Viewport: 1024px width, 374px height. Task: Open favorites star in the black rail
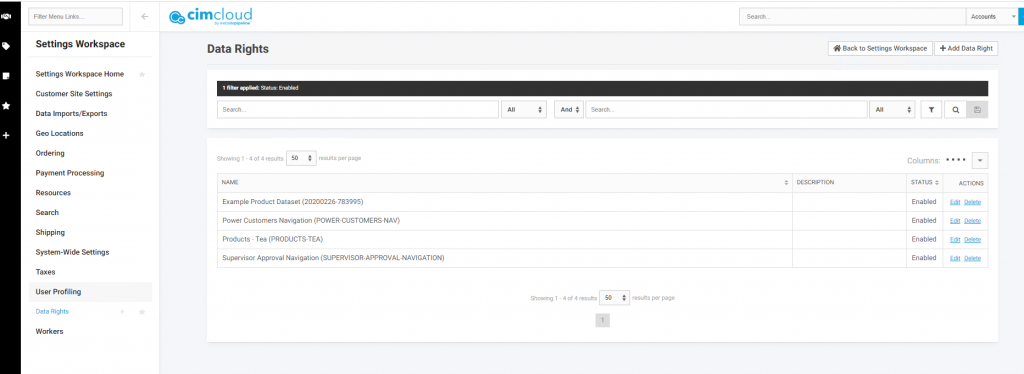[7, 105]
